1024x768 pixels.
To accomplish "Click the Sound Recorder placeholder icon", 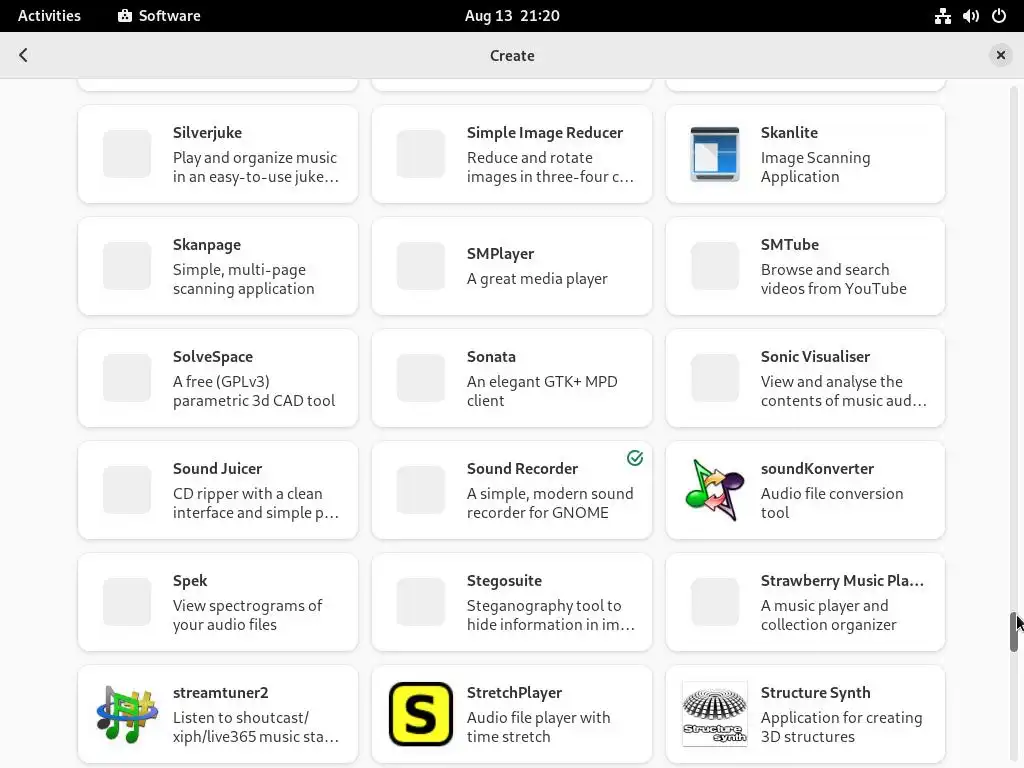I will [x=421, y=490].
